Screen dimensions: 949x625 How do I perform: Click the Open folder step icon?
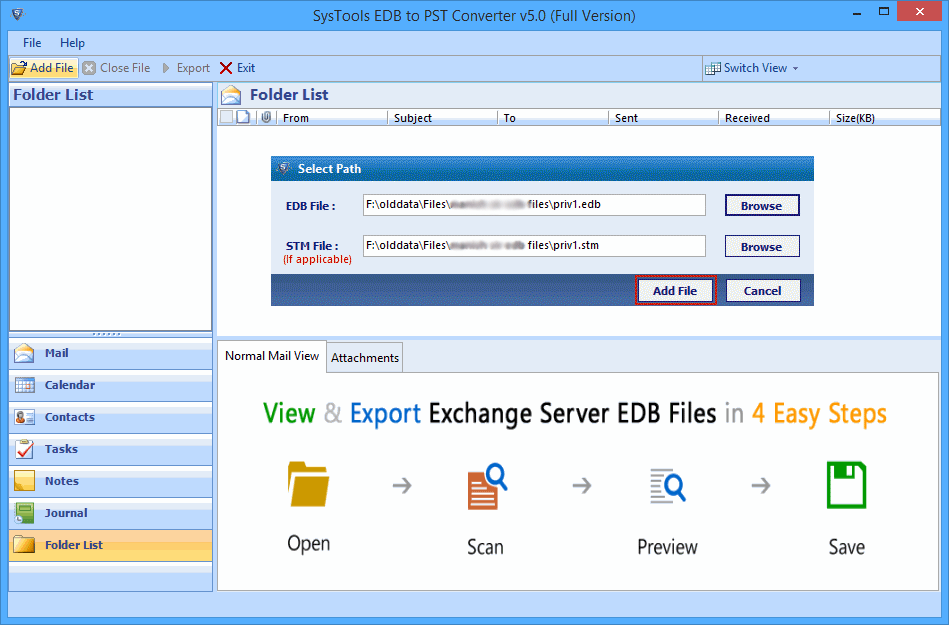(x=309, y=484)
